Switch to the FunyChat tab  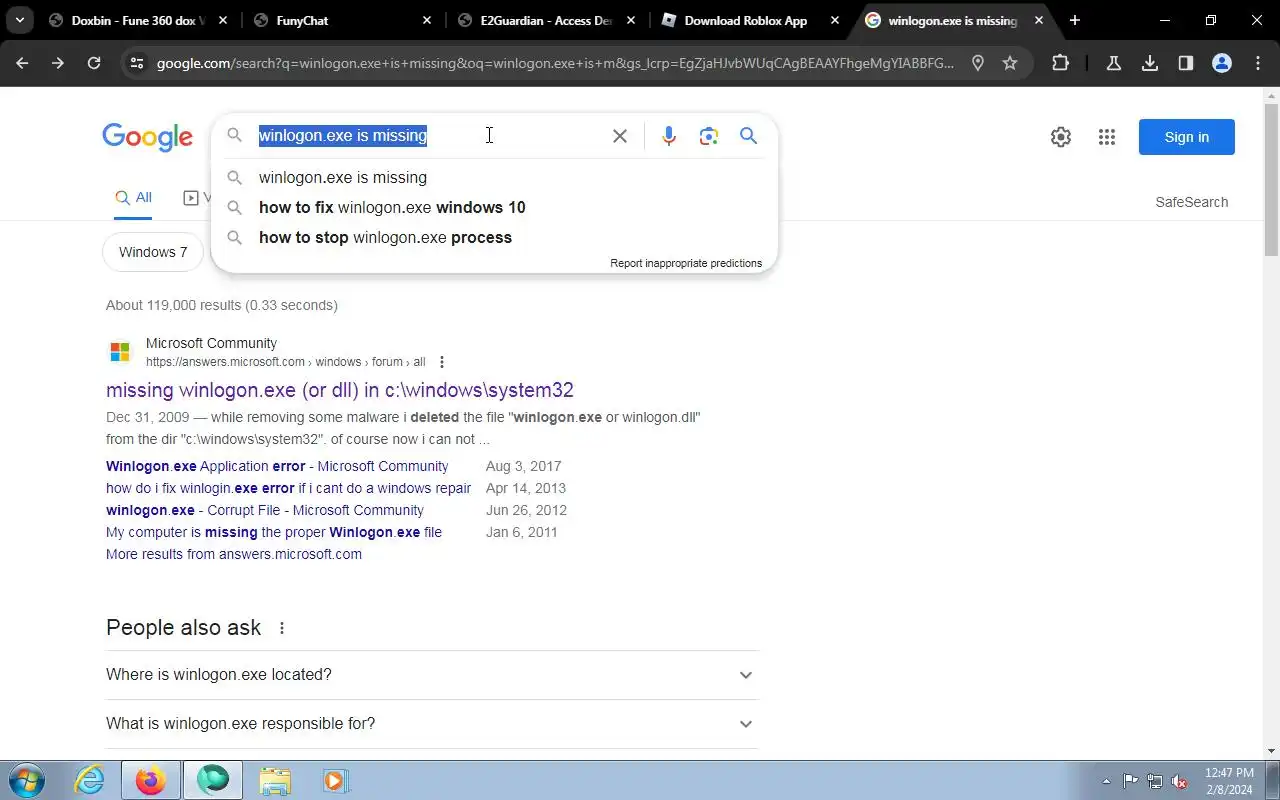[x=343, y=20]
